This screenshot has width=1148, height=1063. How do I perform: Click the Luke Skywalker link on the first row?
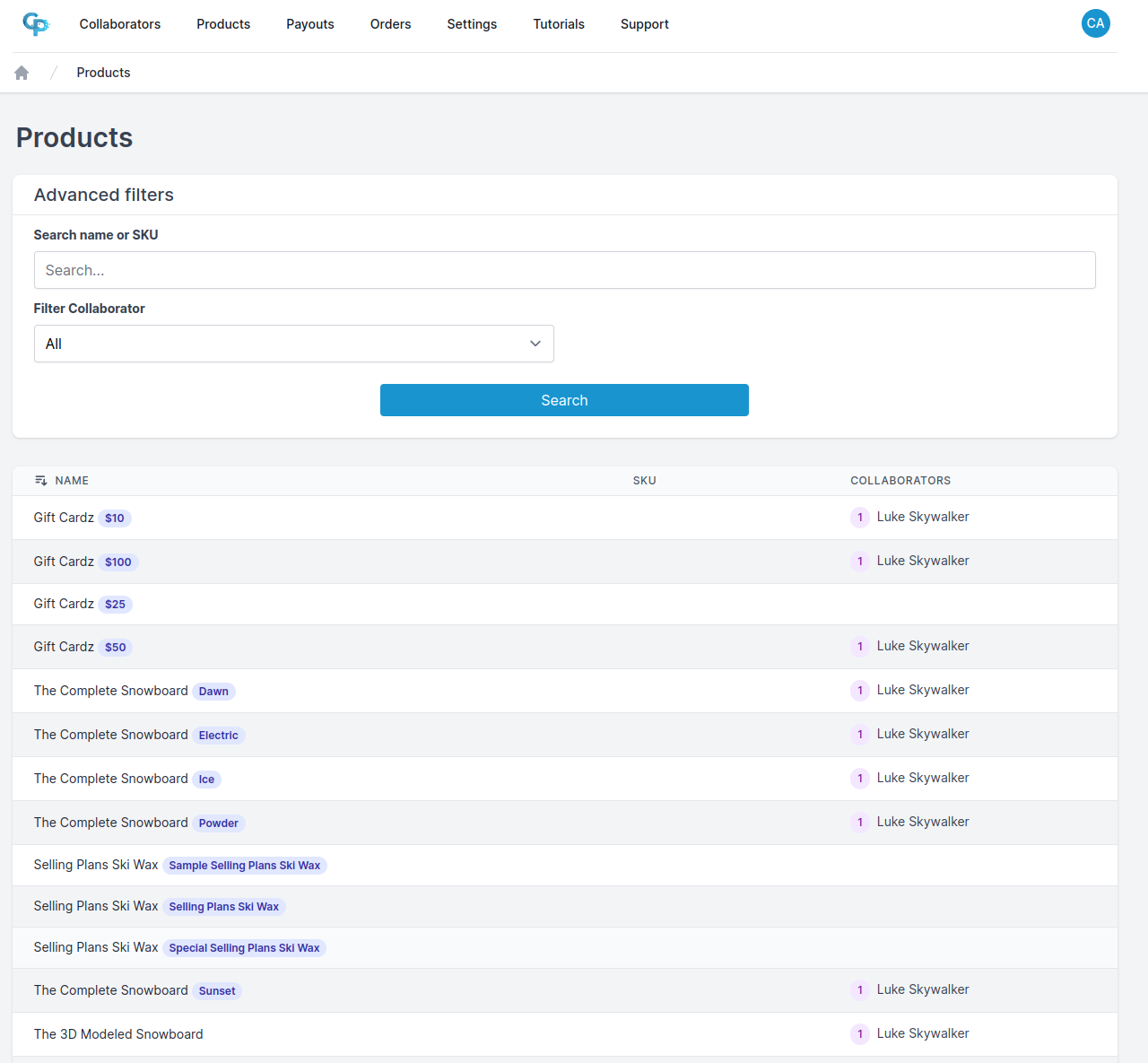point(923,517)
